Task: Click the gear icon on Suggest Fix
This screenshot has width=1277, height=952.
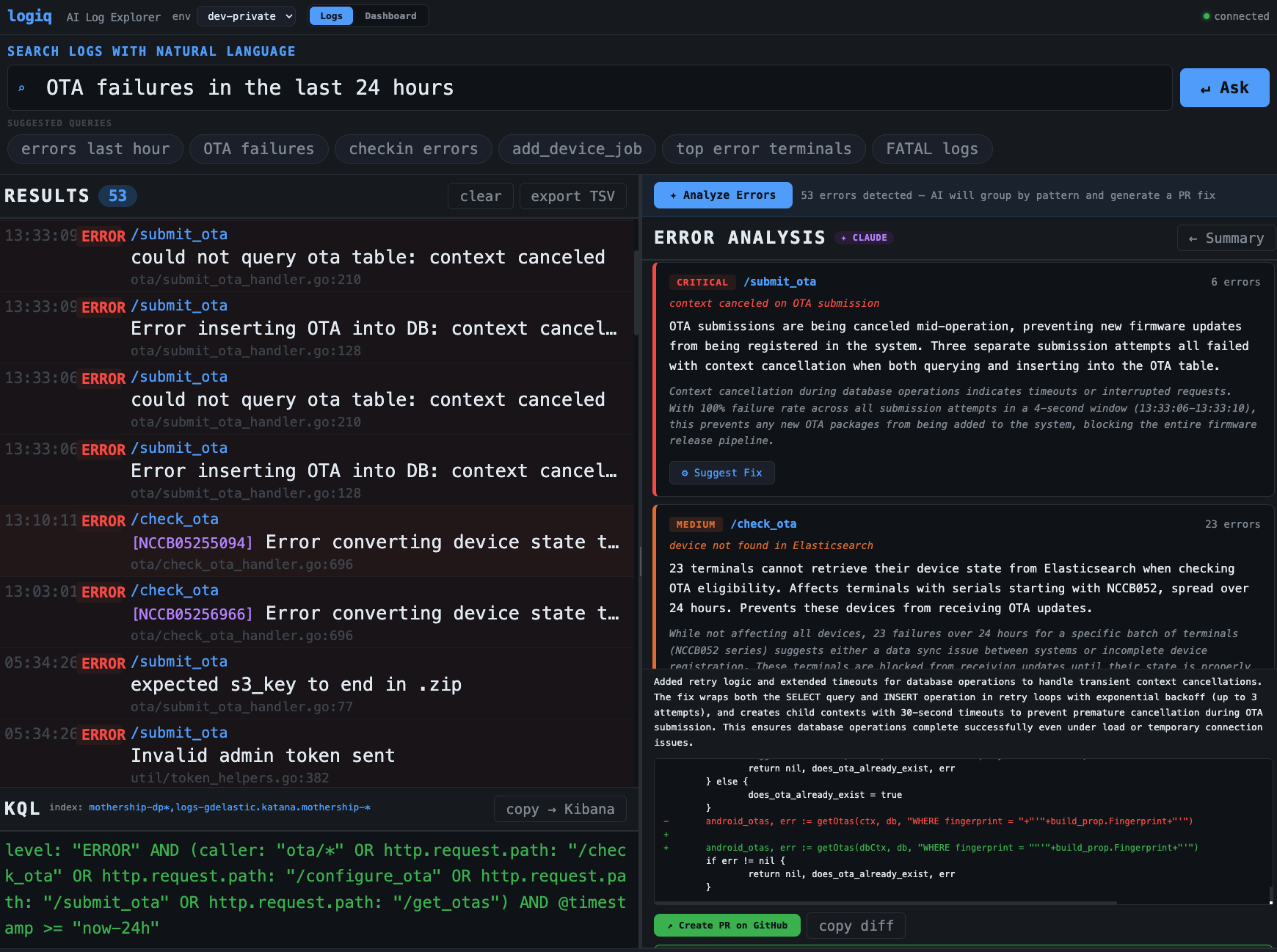Action: tap(685, 473)
